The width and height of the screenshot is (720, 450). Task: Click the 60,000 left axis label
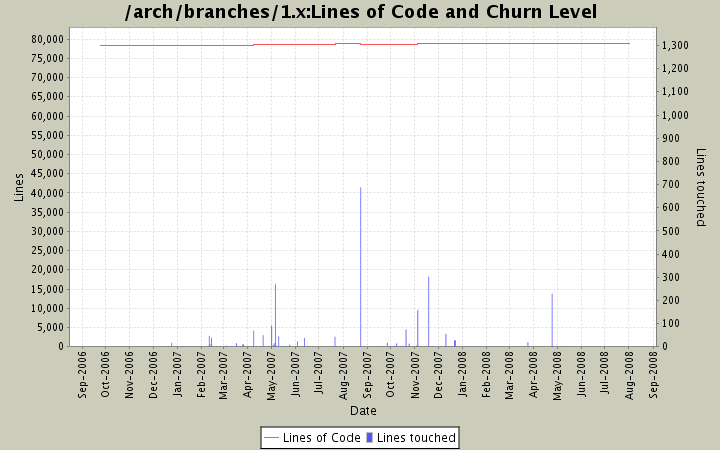[x=47, y=116]
